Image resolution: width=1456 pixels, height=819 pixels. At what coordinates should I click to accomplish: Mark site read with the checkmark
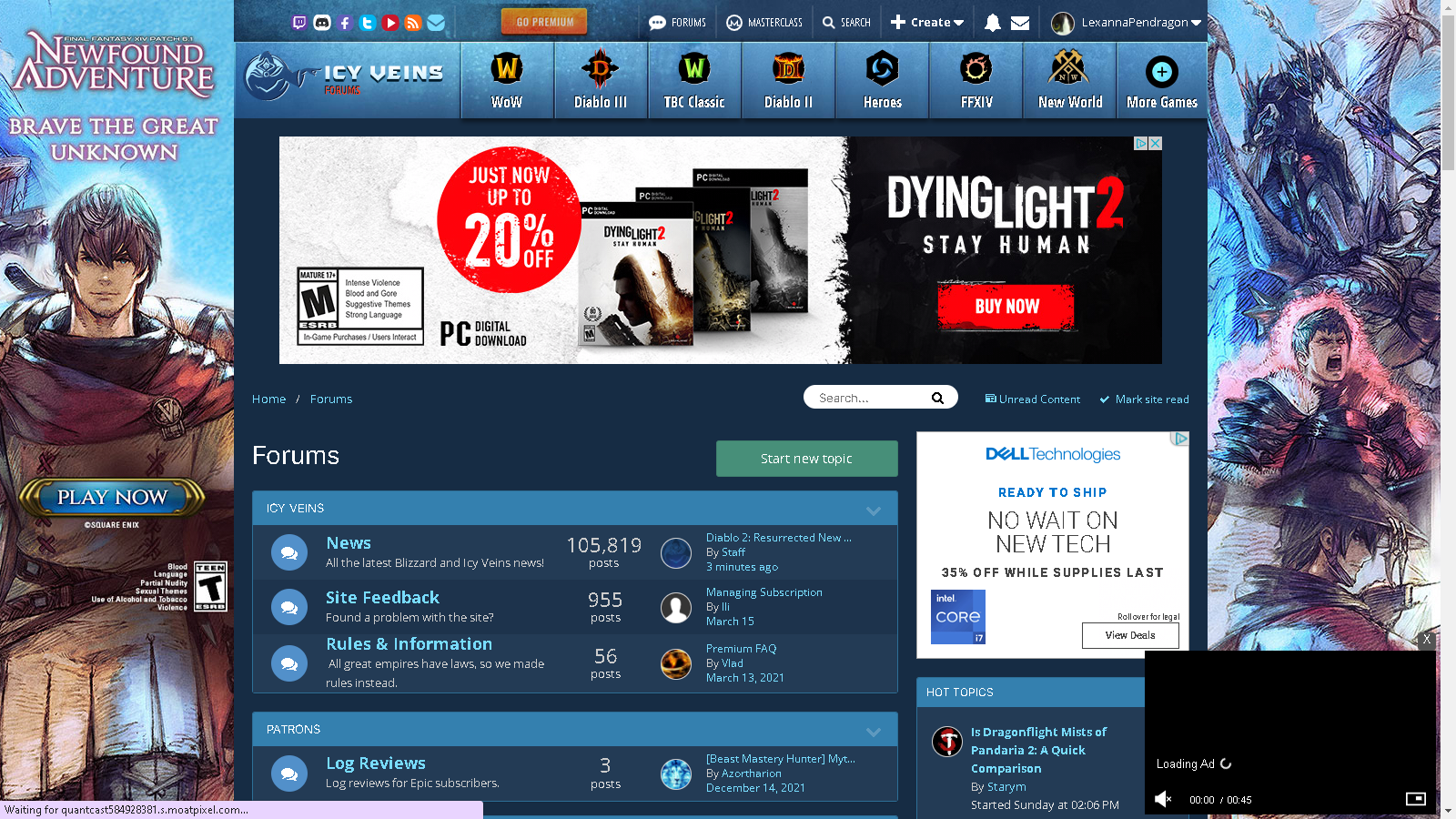tap(1144, 399)
